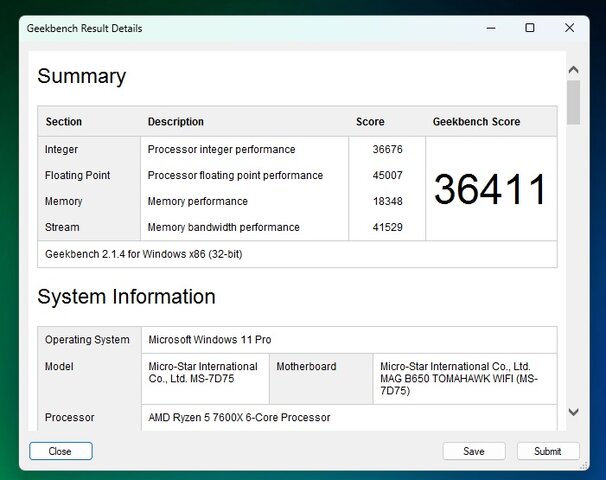The width and height of the screenshot is (606, 480).
Task: Click the large 36411 overall score
Action: pyautogui.click(x=490, y=189)
